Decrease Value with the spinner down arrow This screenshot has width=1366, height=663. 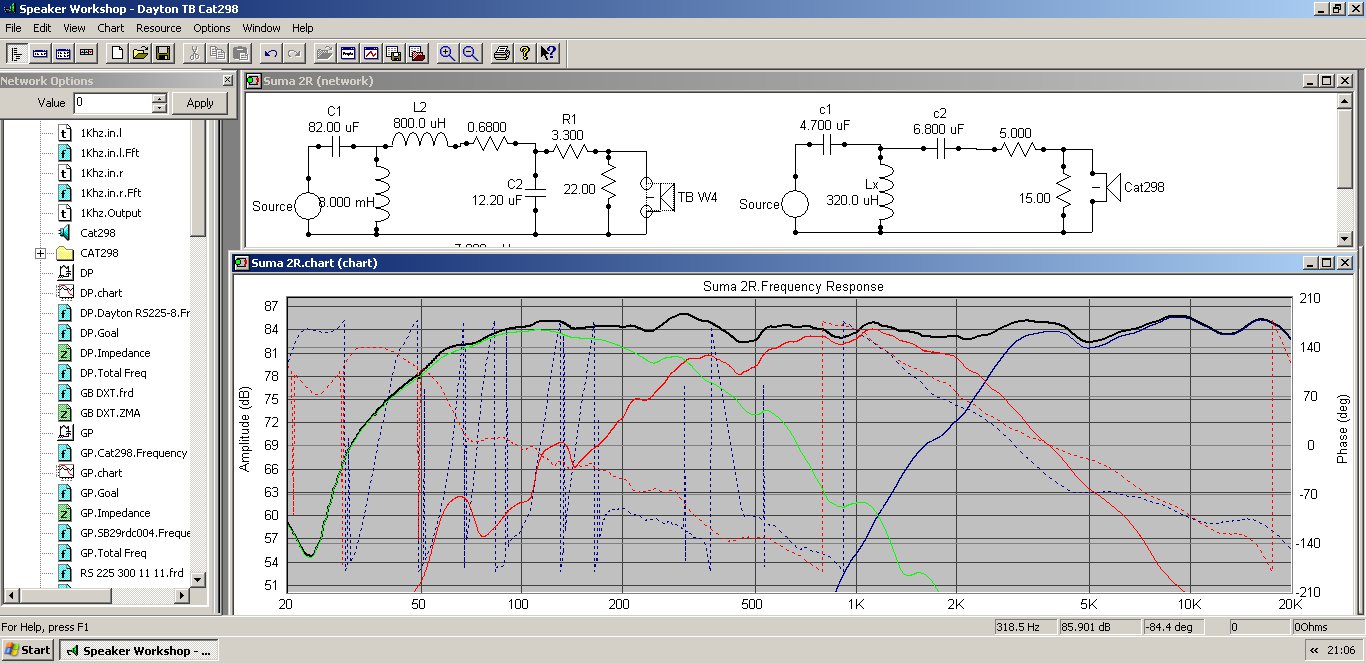[x=159, y=107]
